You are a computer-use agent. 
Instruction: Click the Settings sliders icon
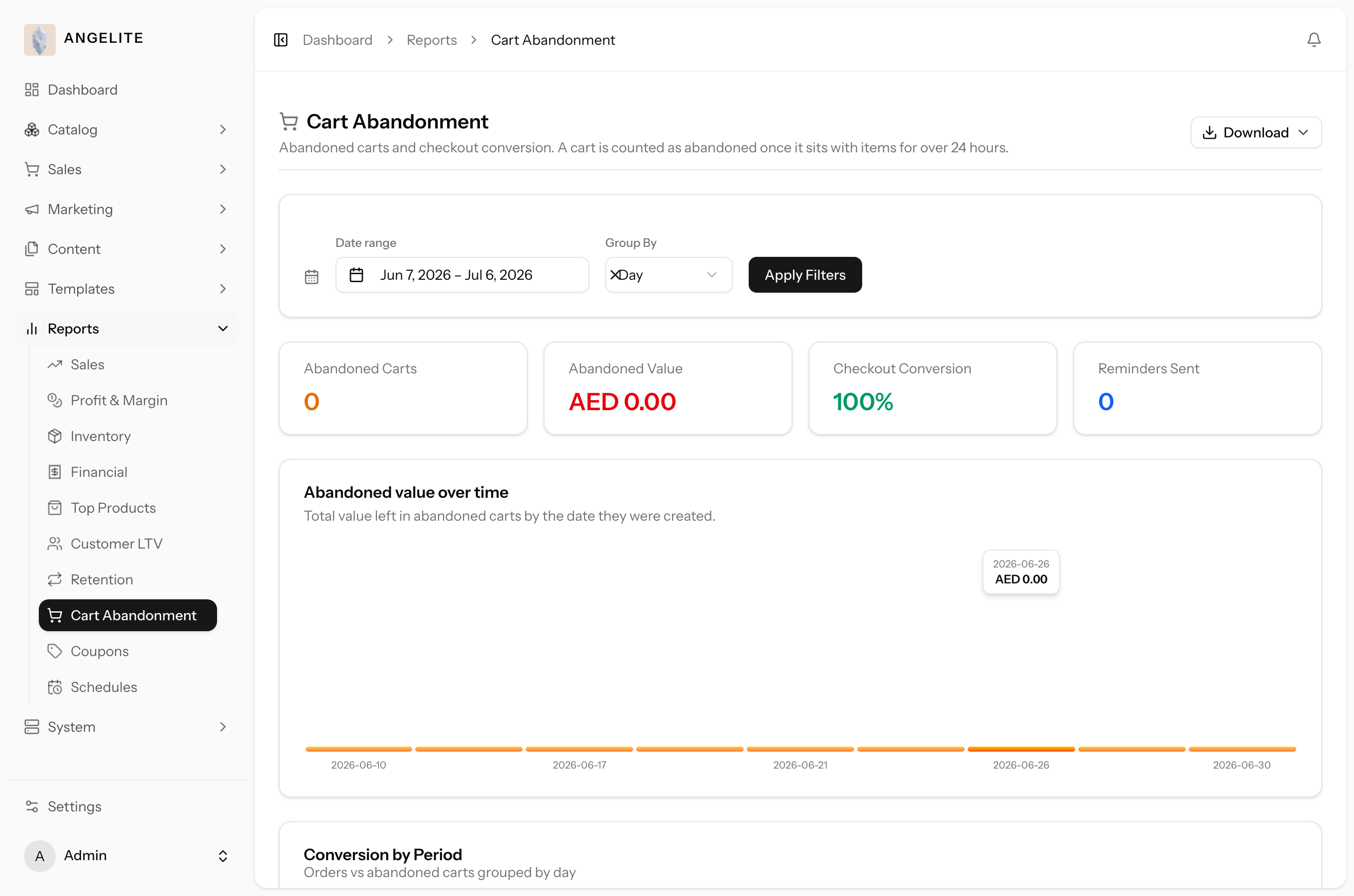(32, 807)
